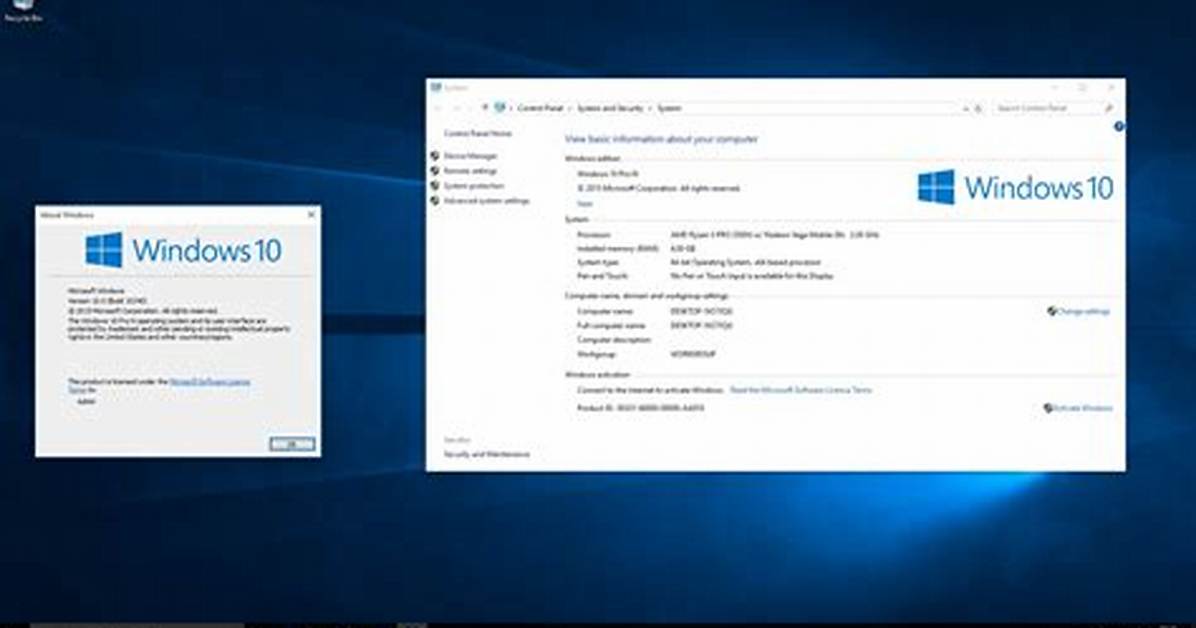Click Next link under Windows edition
Screen dimensions: 1196x628
[x=584, y=204]
